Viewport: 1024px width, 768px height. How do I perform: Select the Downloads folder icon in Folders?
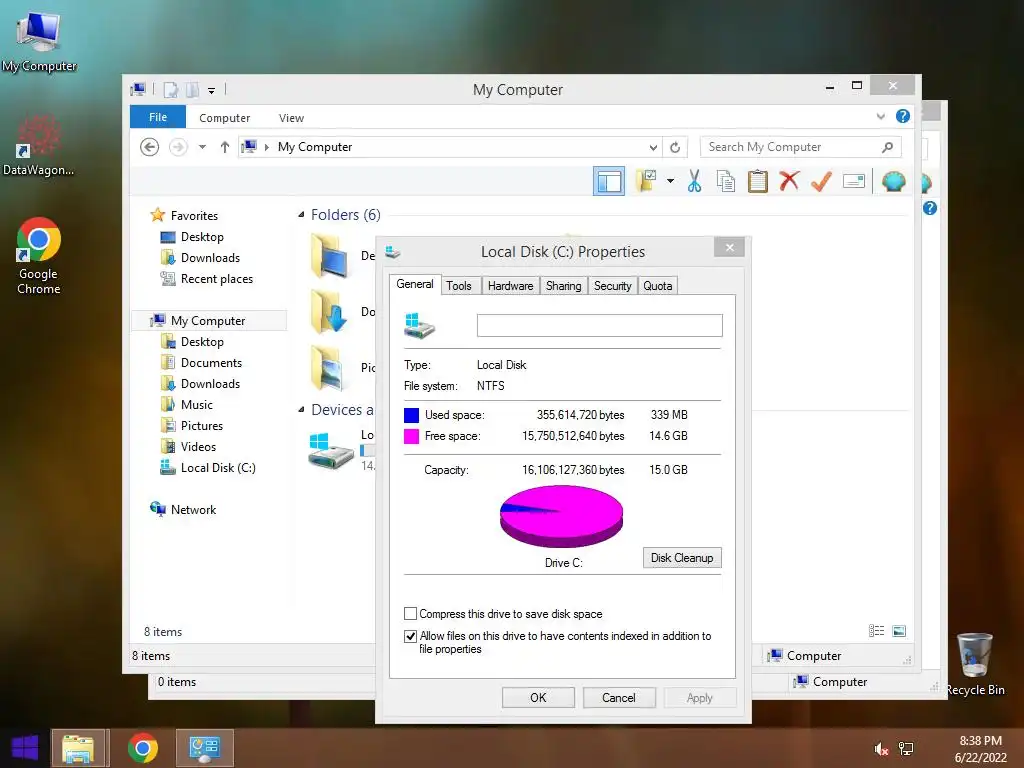(x=330, y=312)
